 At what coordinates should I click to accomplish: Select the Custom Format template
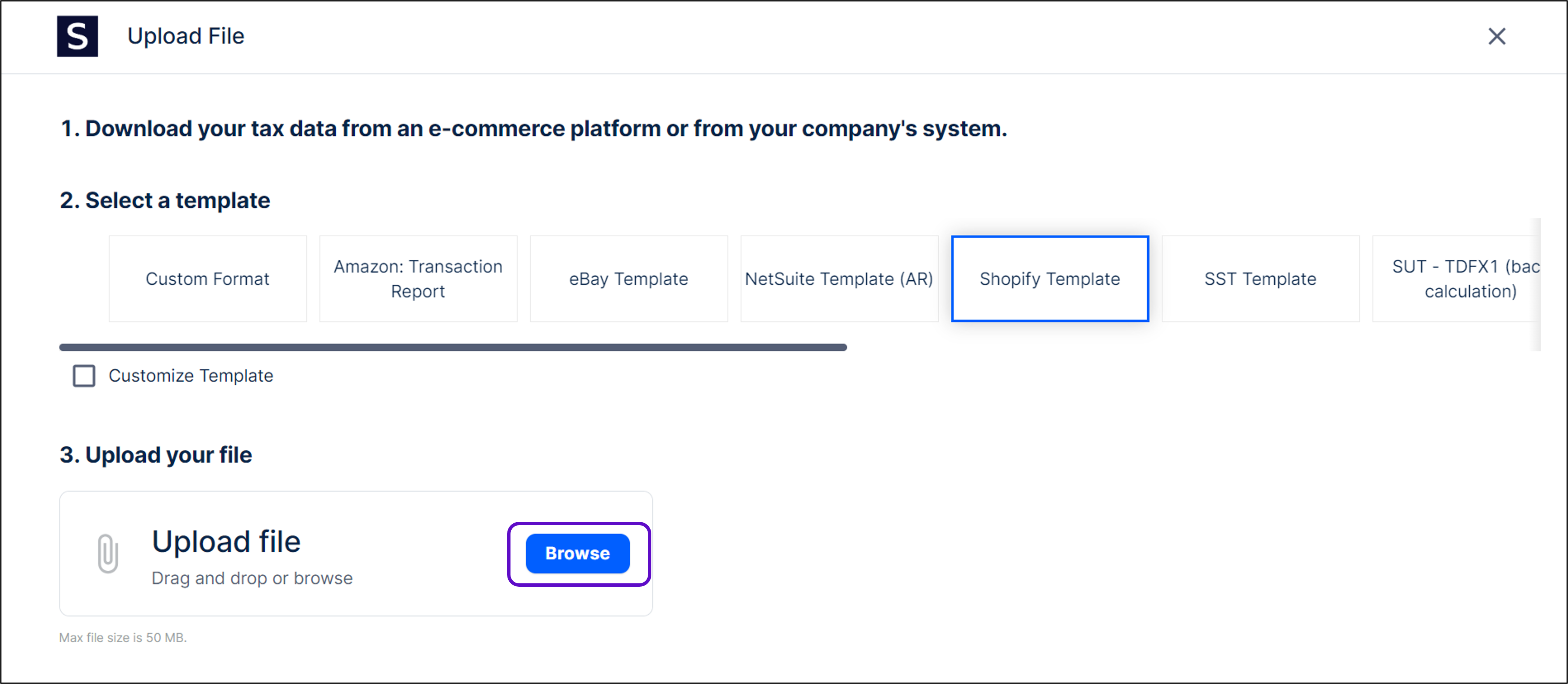[x=208, y=279]
